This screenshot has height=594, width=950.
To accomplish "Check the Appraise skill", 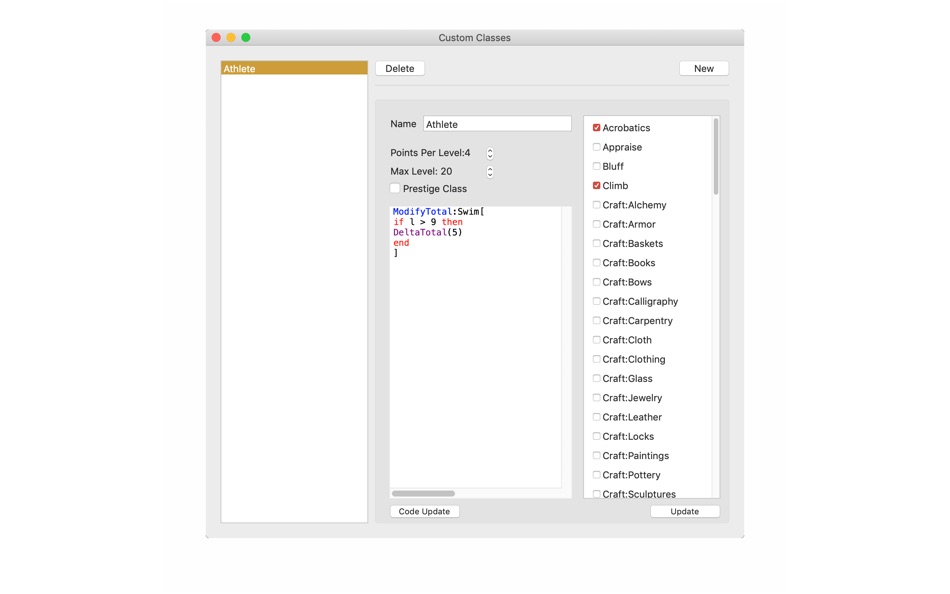I will [x=596, y=147].
